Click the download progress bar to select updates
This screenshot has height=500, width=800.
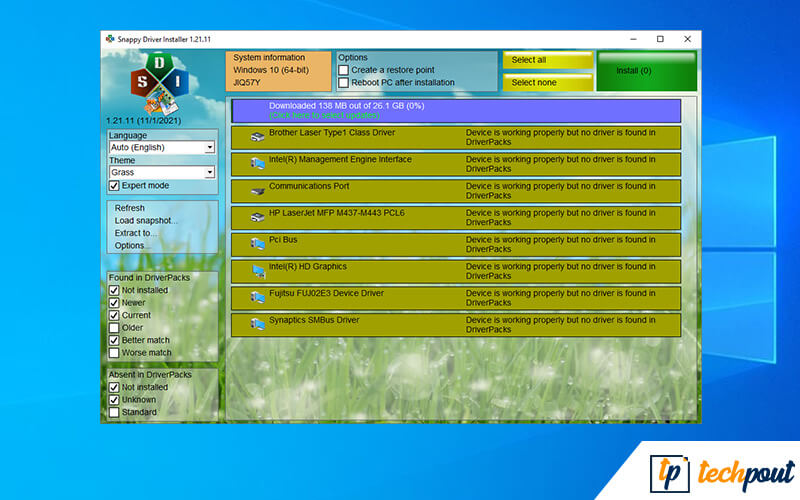click(x=455, y=110)
